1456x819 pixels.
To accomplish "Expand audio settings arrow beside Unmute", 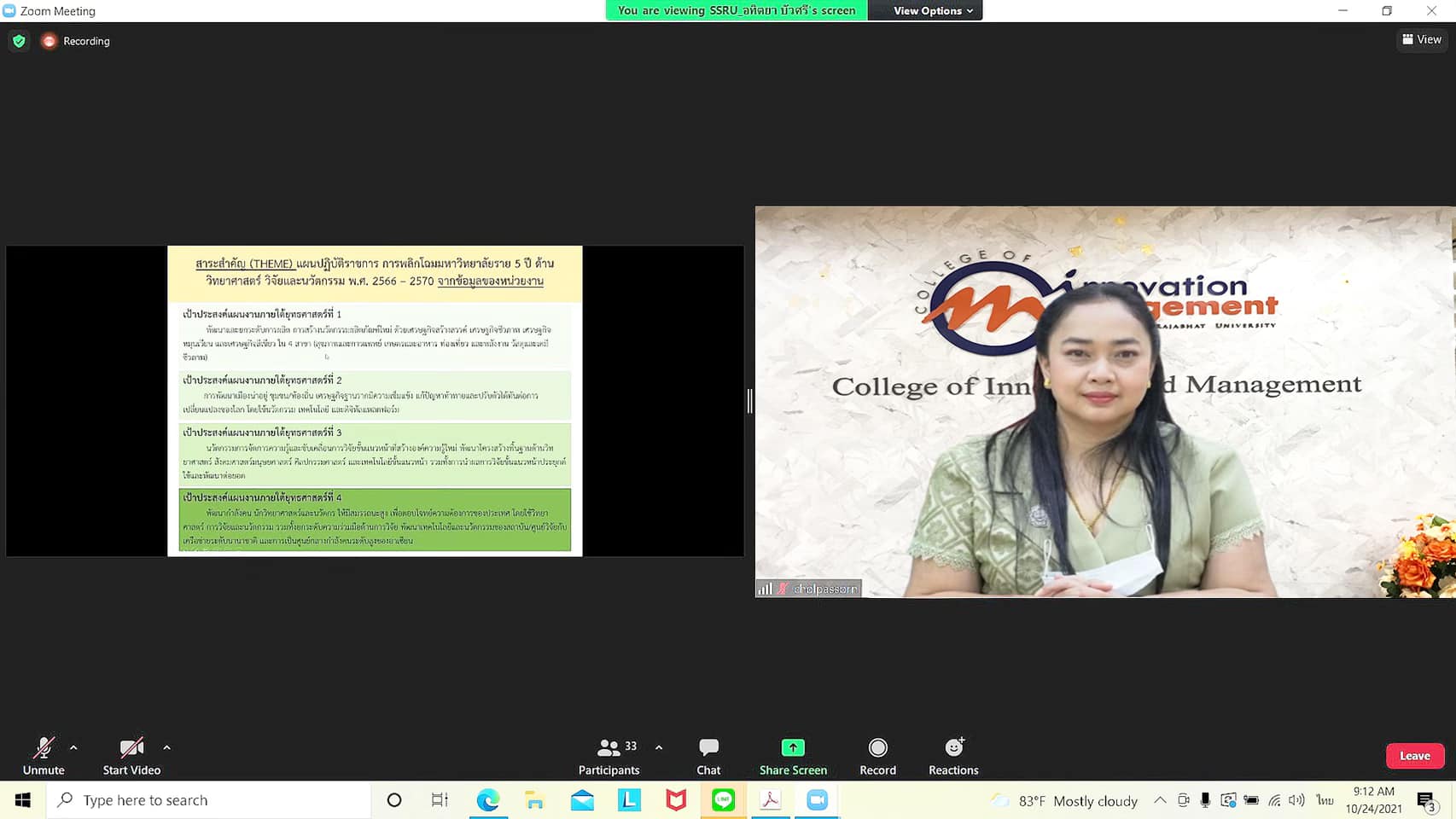I will (x=73, y=747).
